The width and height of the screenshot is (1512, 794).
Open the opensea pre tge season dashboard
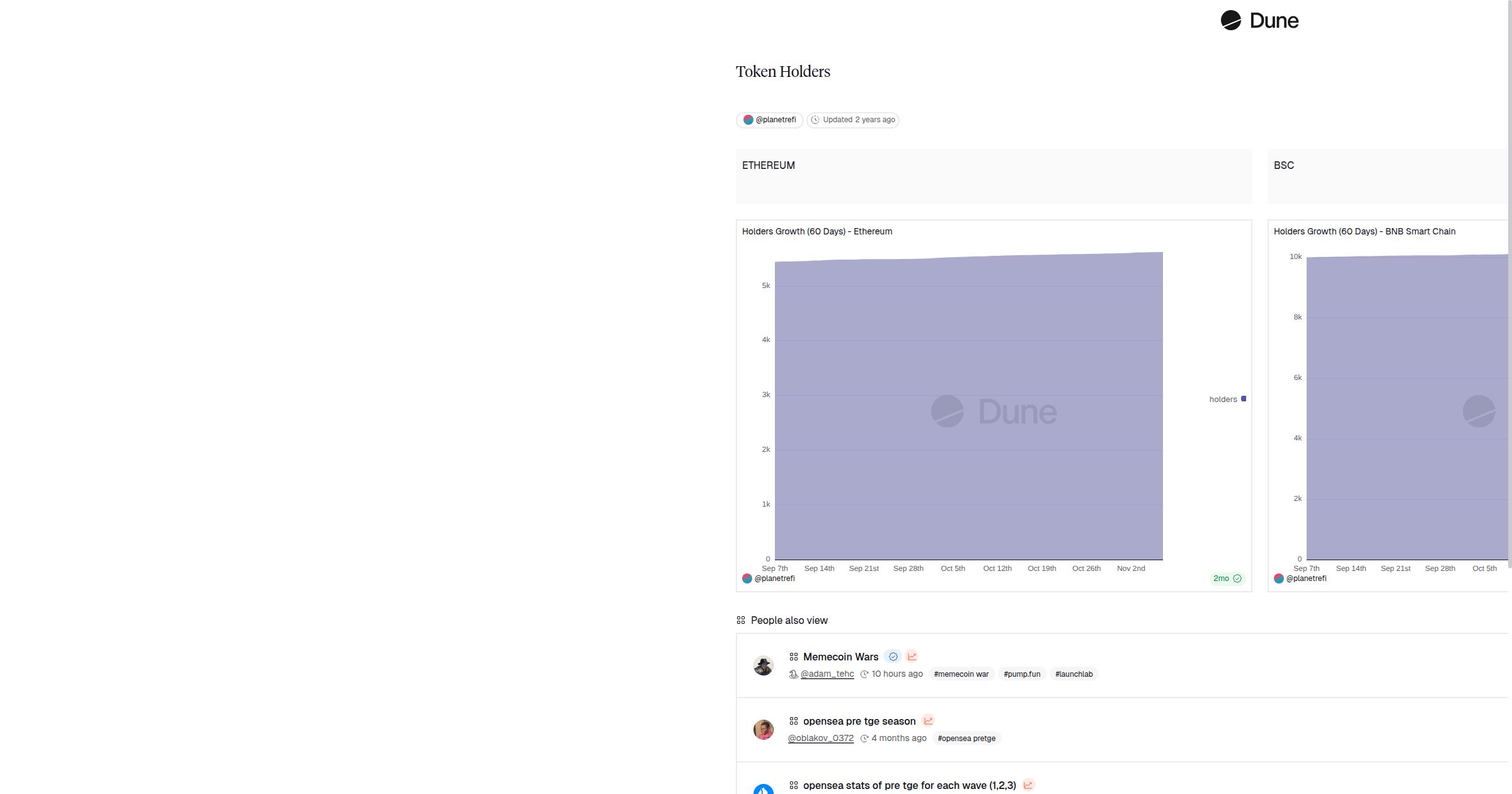tap(859, 721)
